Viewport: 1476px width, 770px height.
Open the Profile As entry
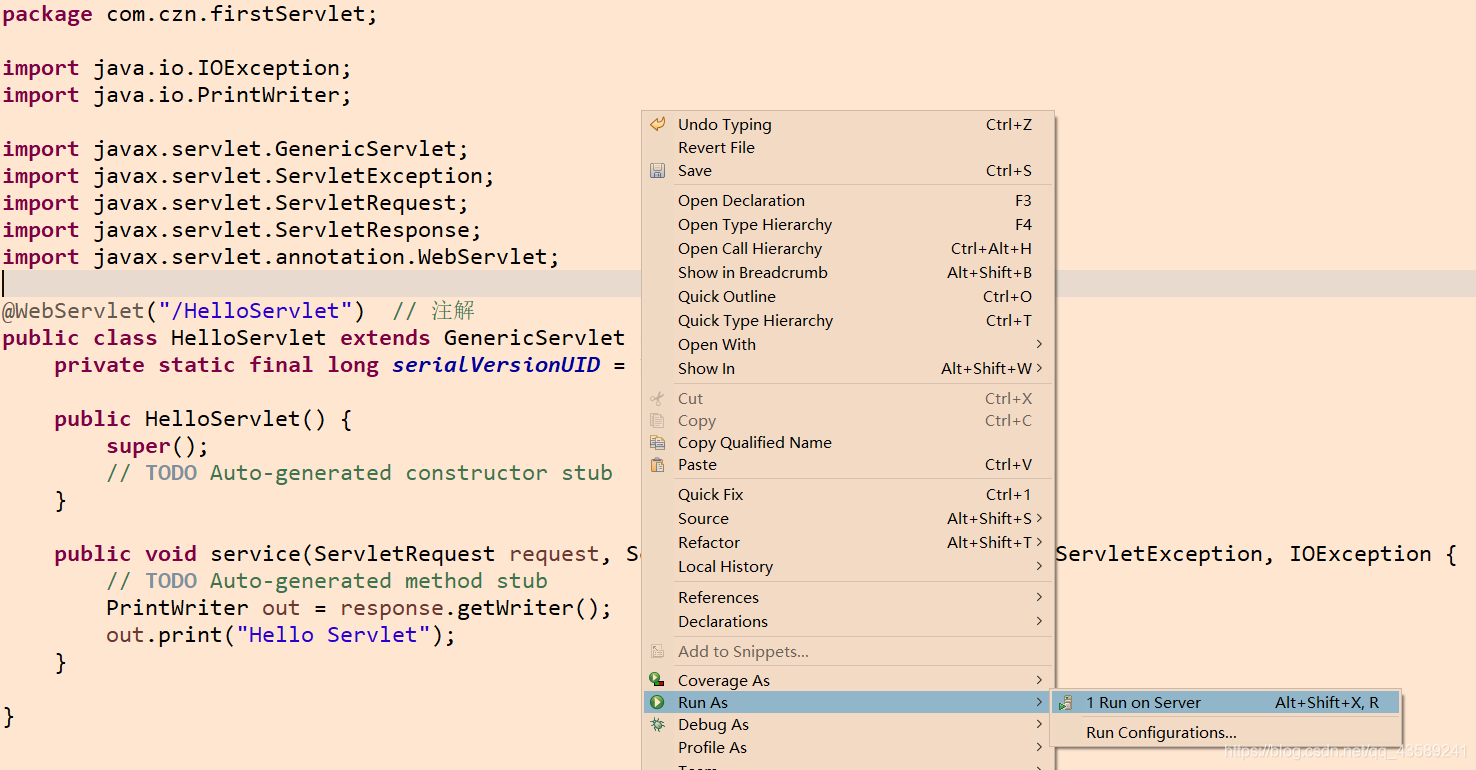click(x=848, y=748)
